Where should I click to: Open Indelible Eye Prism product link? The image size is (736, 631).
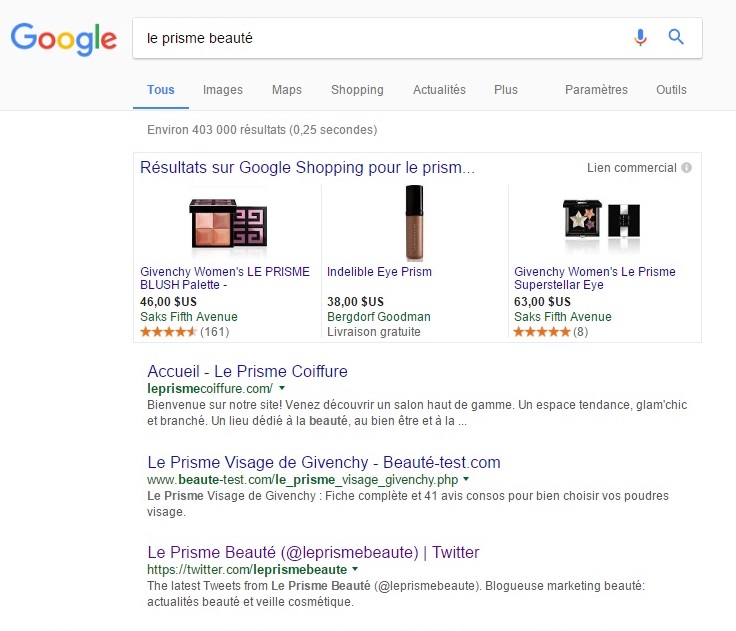tap(379, 272)
